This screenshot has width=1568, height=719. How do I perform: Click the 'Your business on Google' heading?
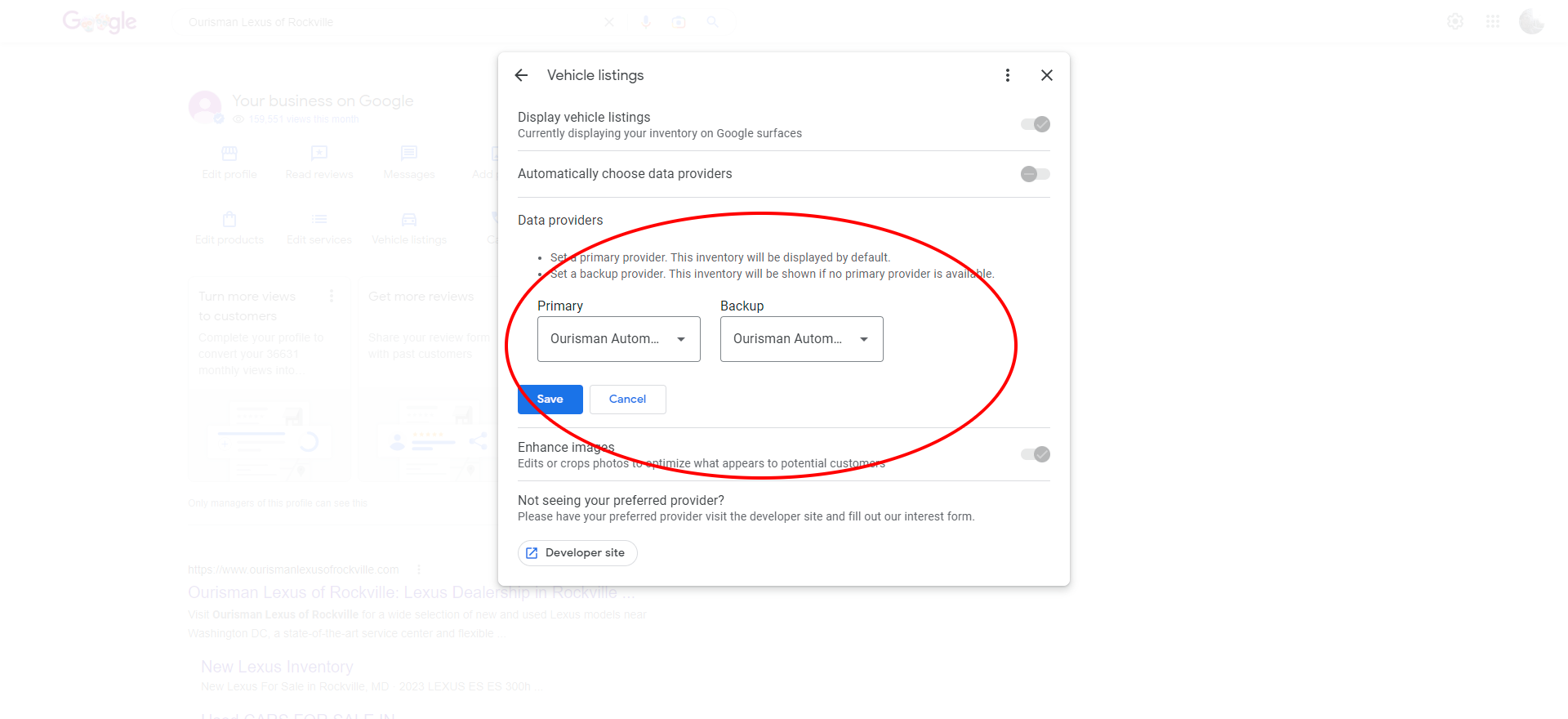pyautogui.click(x=323, y=100)
